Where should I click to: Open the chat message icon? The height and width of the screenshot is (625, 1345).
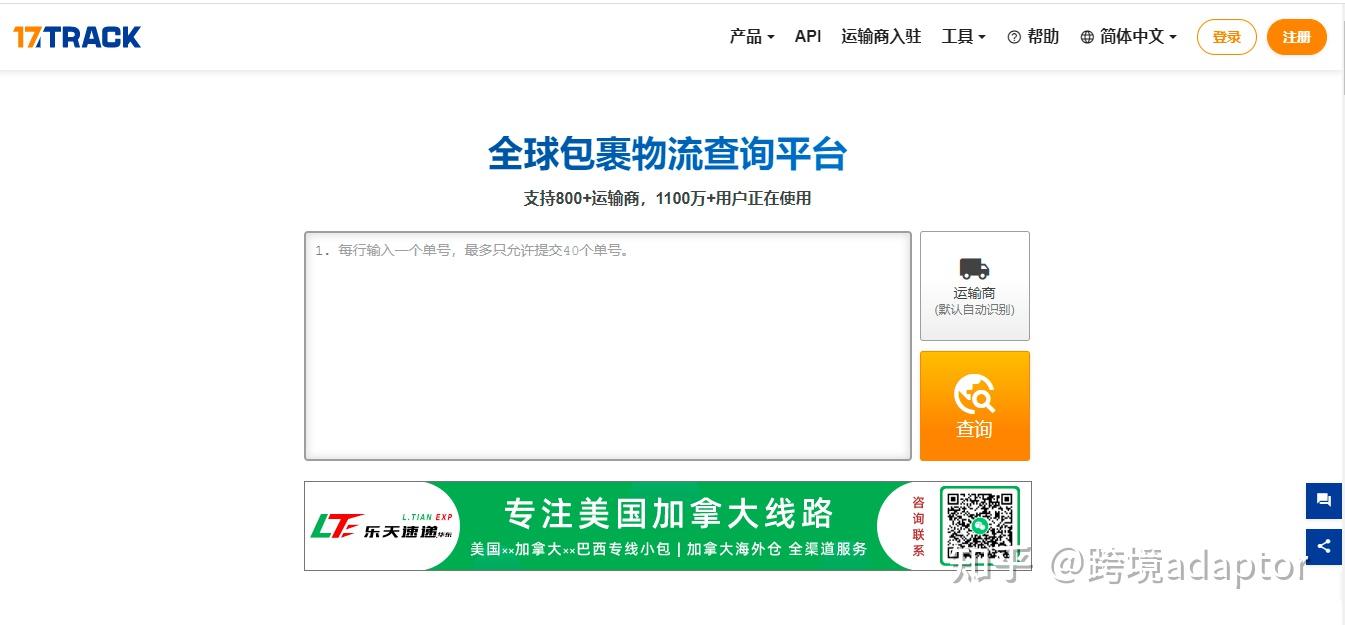1323,500
